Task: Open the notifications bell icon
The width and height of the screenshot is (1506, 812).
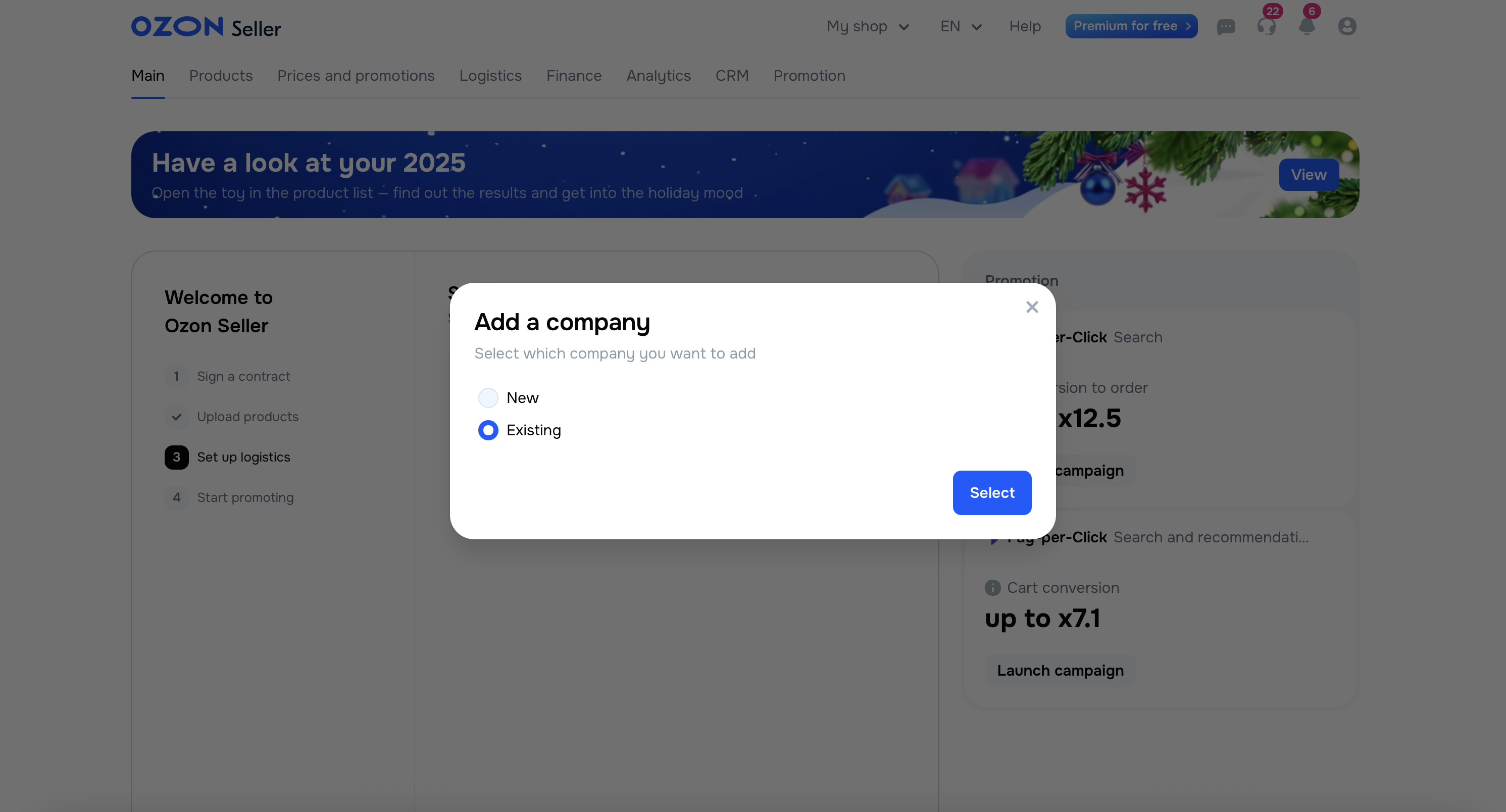Action: (1307, 26)
